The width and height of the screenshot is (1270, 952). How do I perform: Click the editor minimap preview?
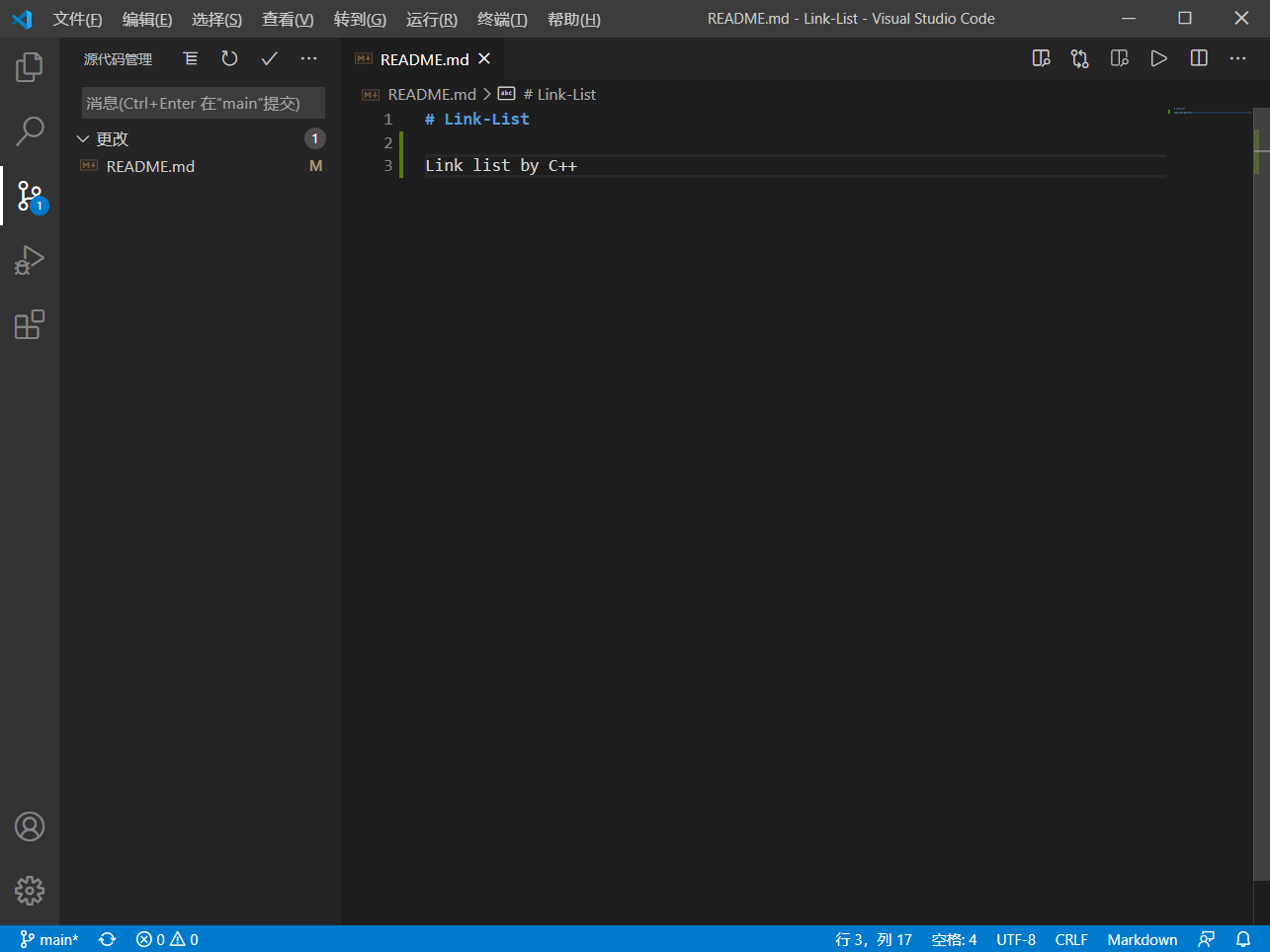coord(1210,111)
